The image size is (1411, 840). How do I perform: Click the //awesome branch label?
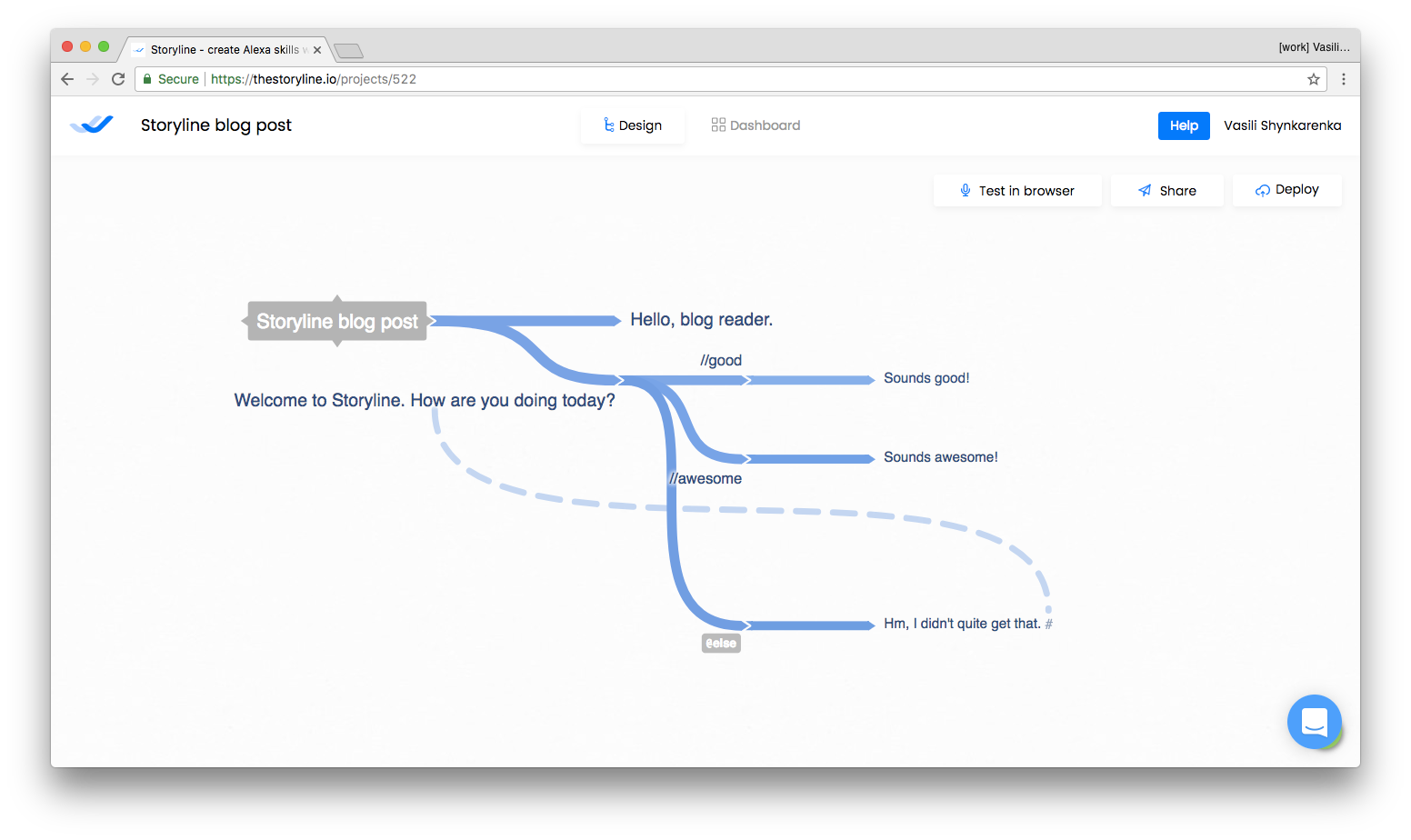pyautogui.click(x=705, y=479)
